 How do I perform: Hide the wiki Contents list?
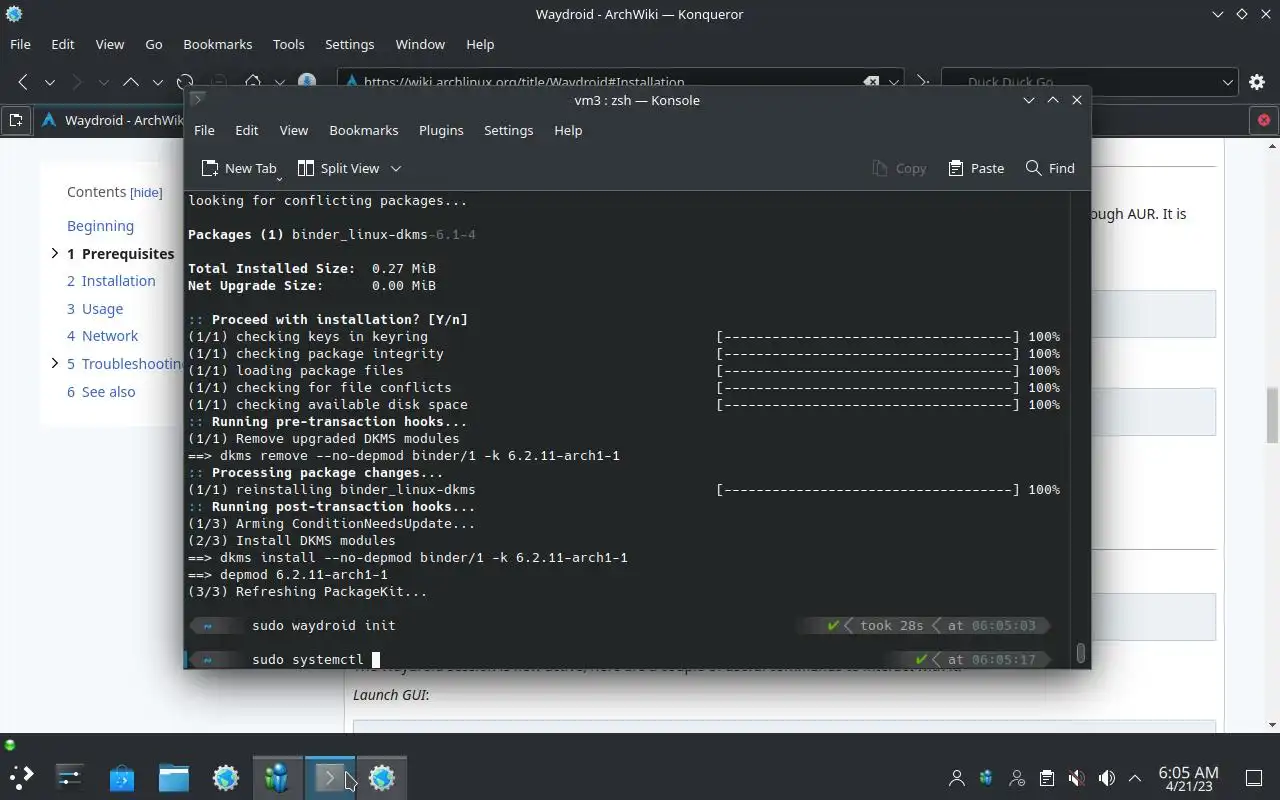(x=146, y=192)
